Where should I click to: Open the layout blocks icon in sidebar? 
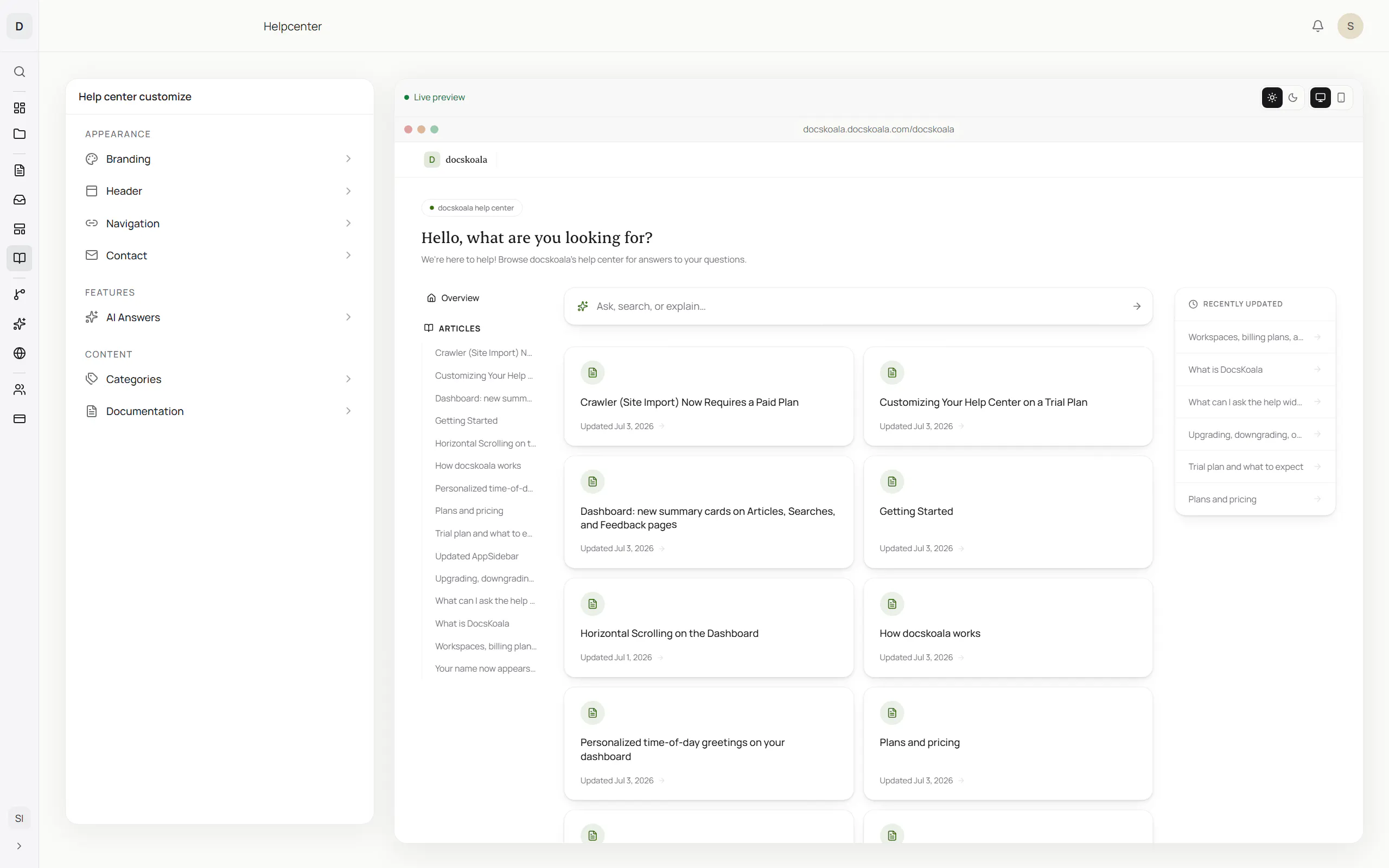(20, 229)
